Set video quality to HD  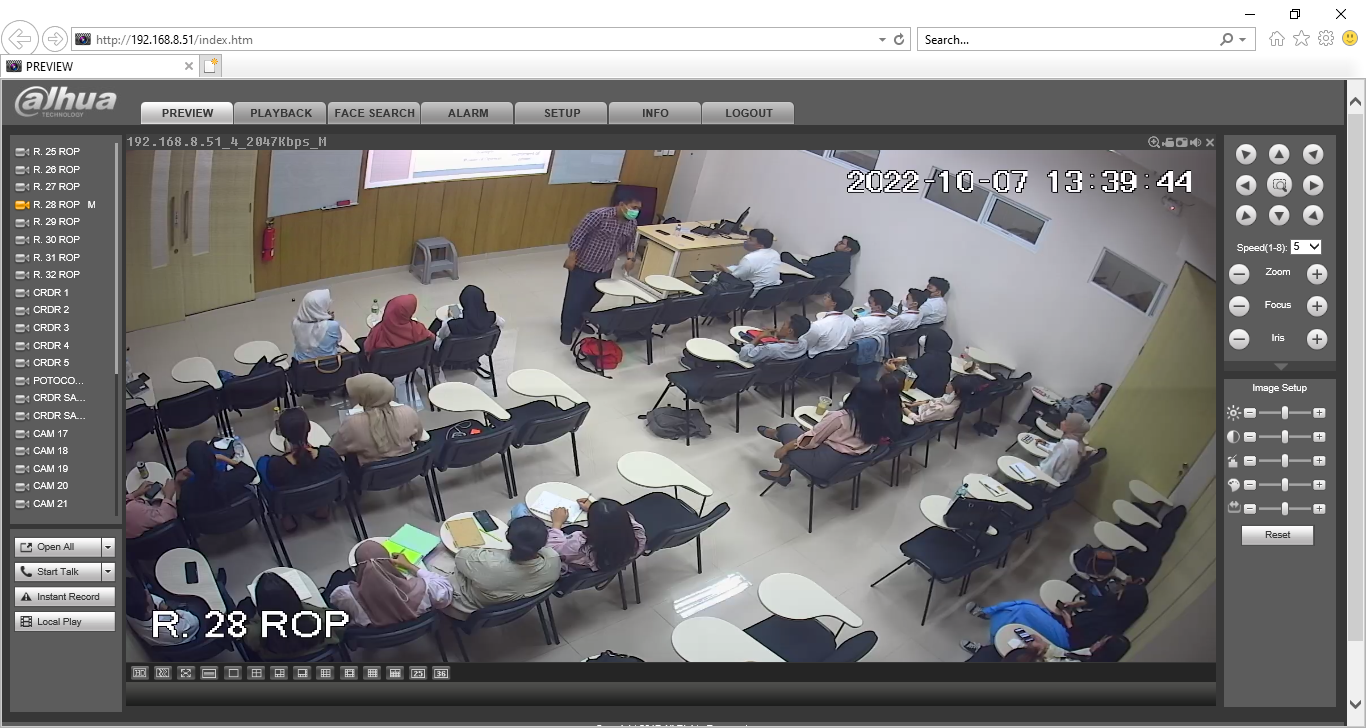(x=140, y=673)
